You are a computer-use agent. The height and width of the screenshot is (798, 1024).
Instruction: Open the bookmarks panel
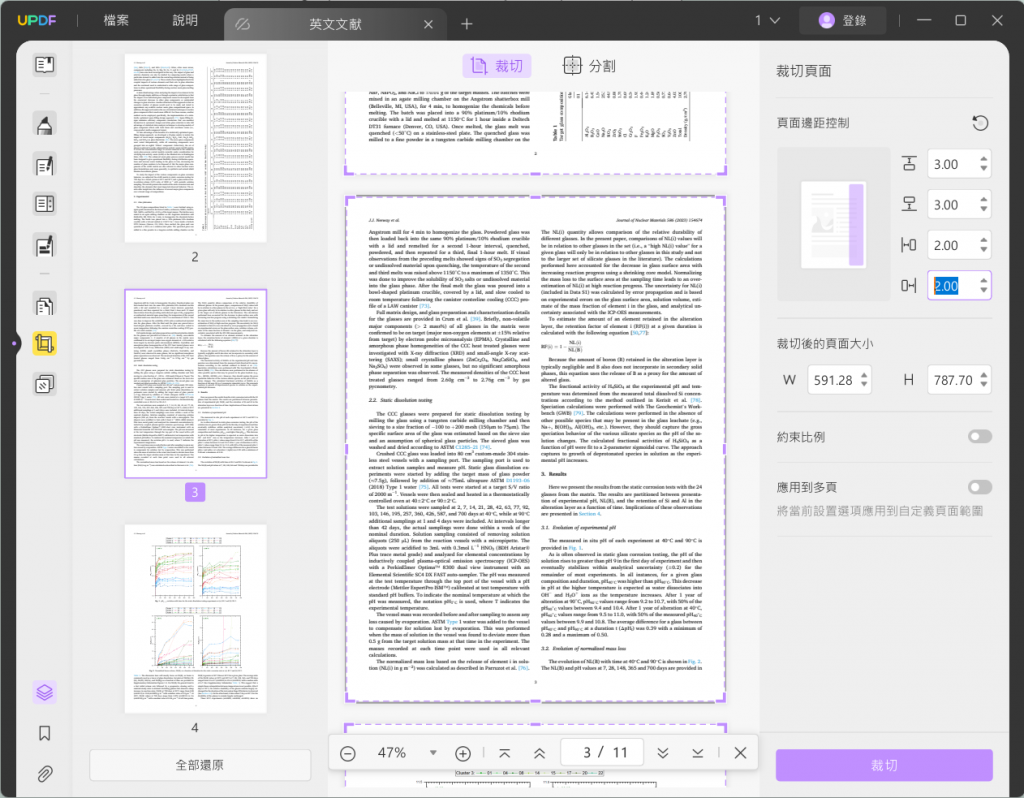[43, 733]
